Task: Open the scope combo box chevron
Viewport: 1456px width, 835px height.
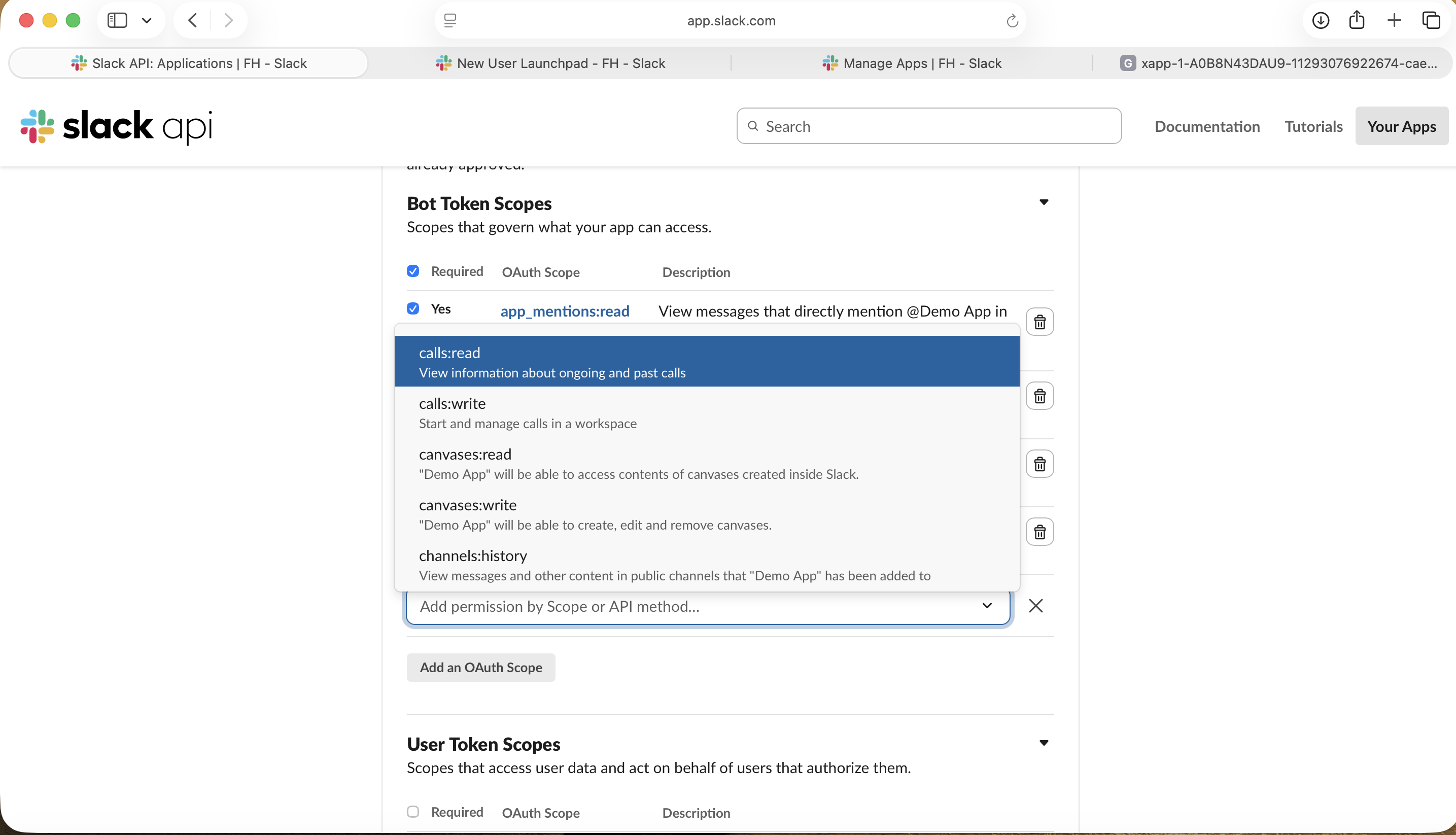Action: [x=987, y=606]
